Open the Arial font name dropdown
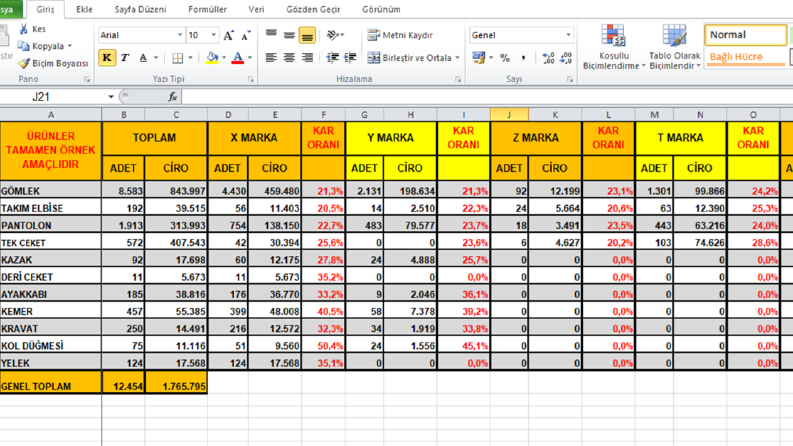The width and height of the screenshot is (793, 446). tap(180, 35)
